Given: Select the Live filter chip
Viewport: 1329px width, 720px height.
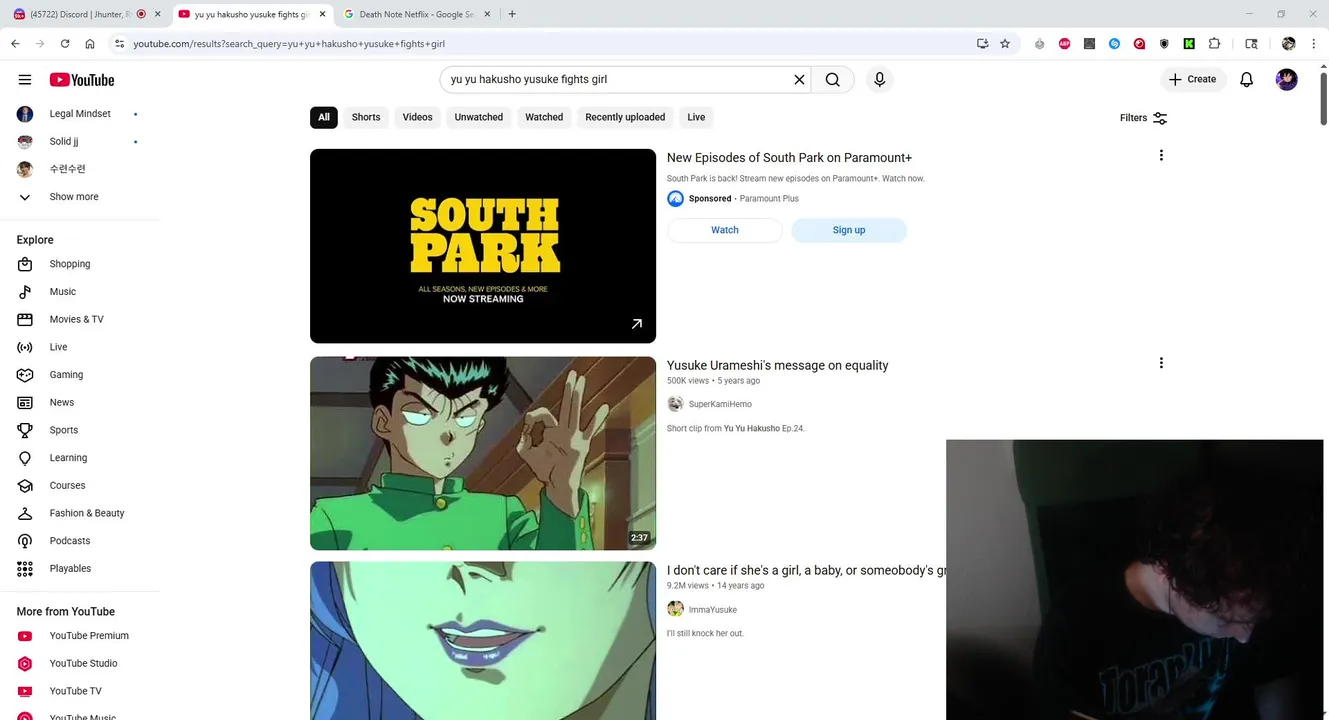Looking at the screenshot, I should tap(696, 117).
